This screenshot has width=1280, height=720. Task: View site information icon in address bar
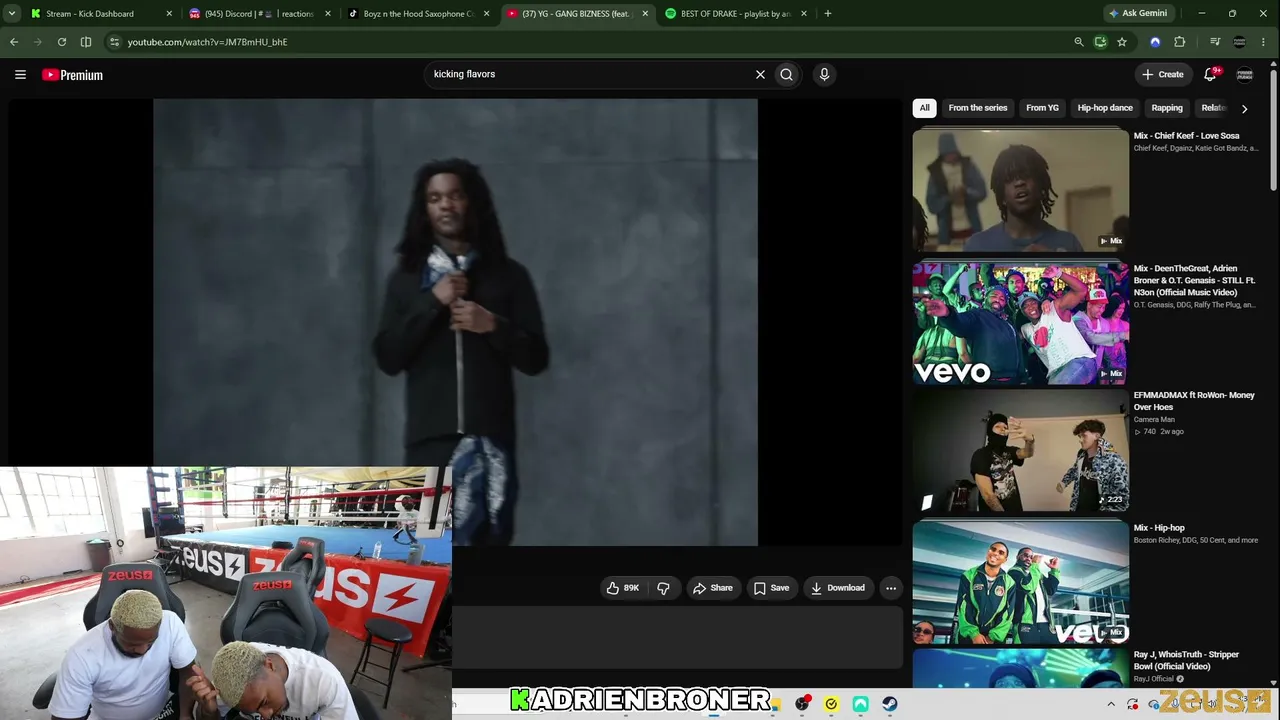tap(114, 42)
